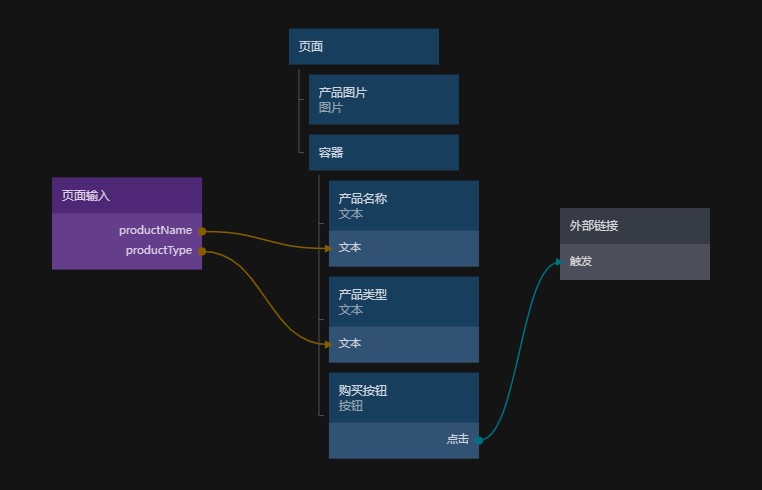
Task: Select the 页面 root node
Action: (364, 47)
